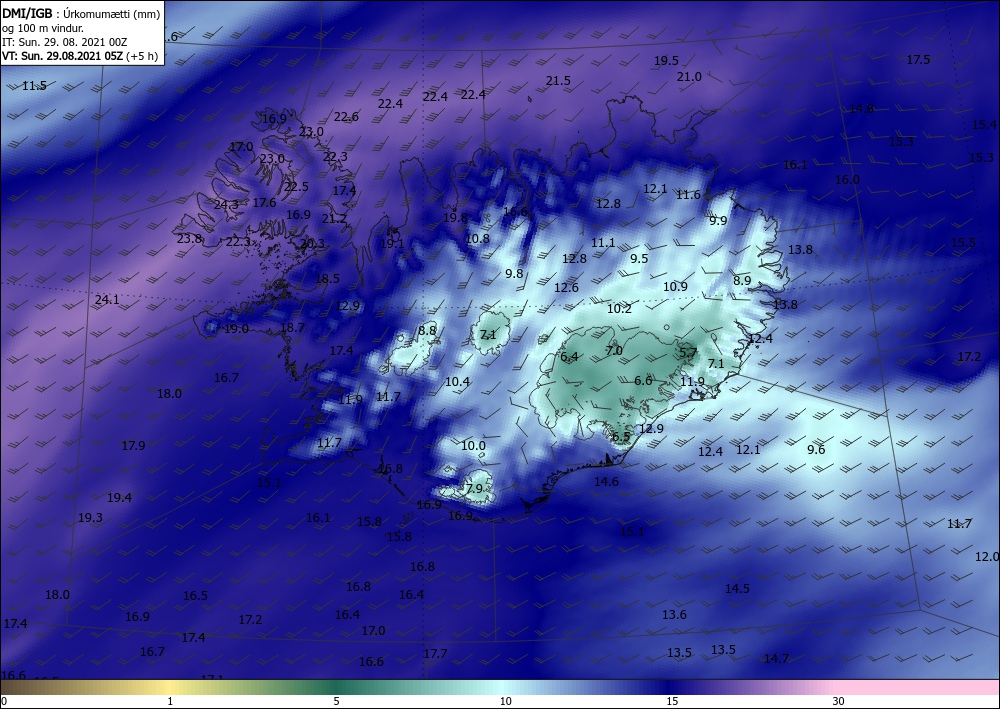
Task: Click the 'og 100 m vindur.' line
Action: (x=43, y=28)
